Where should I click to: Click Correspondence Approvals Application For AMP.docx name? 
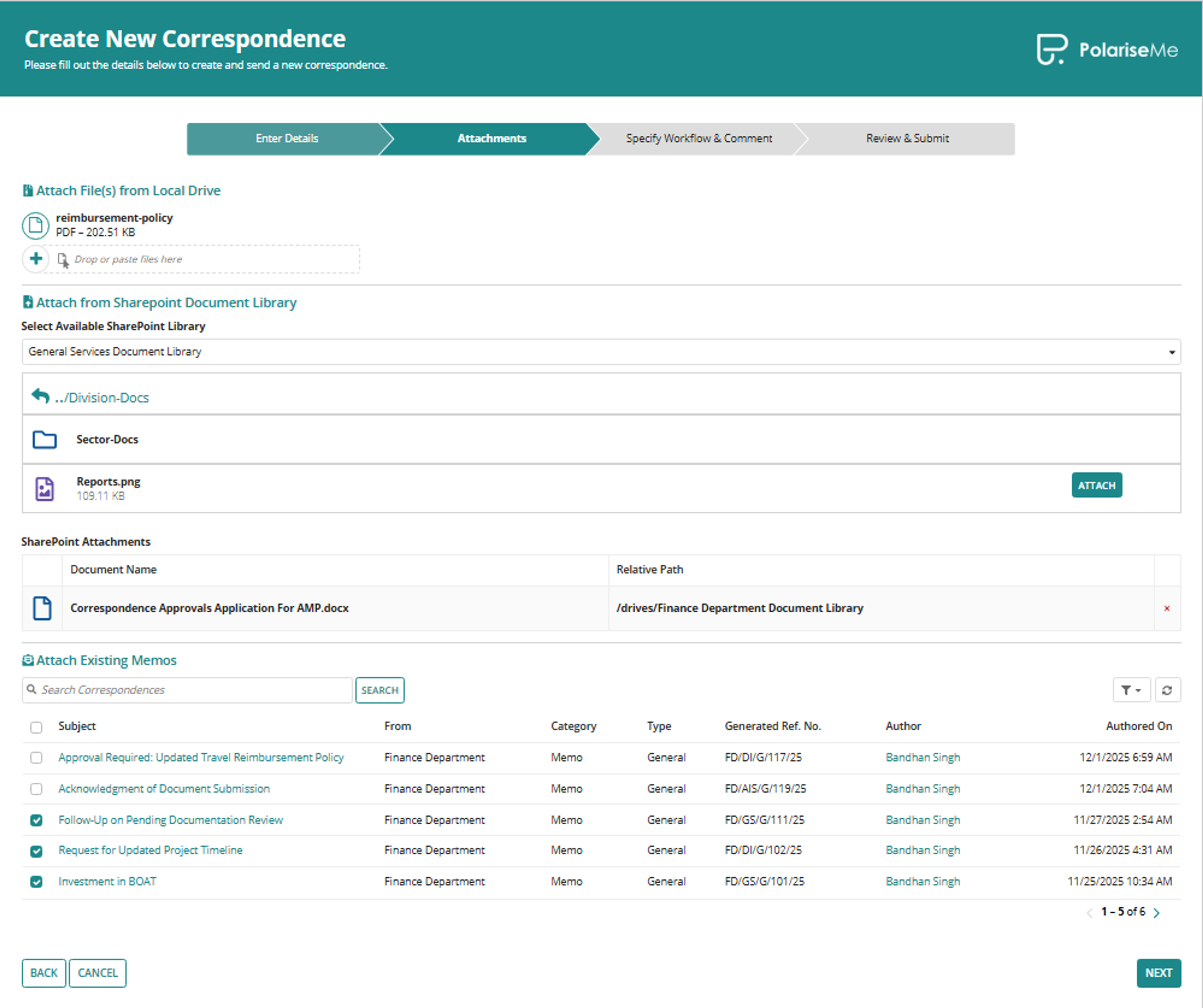[x=209, y=608]
